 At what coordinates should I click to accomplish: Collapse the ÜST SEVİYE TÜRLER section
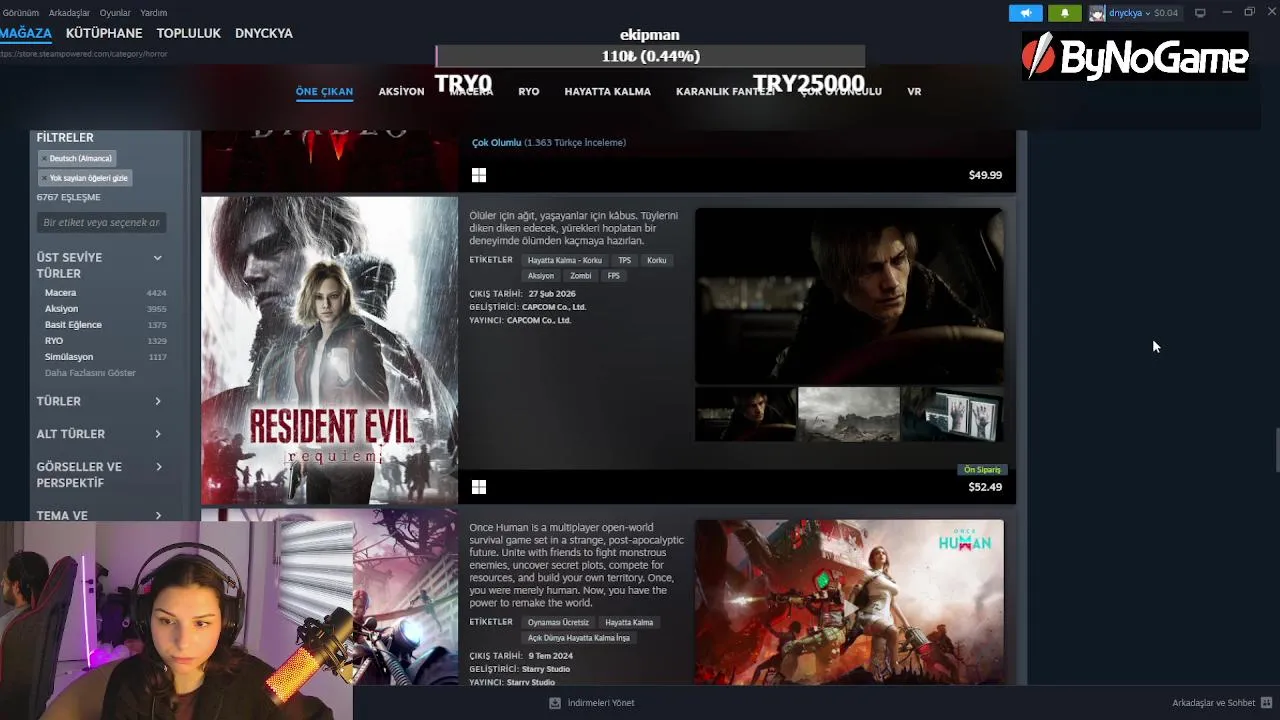[x=157, y=258]
